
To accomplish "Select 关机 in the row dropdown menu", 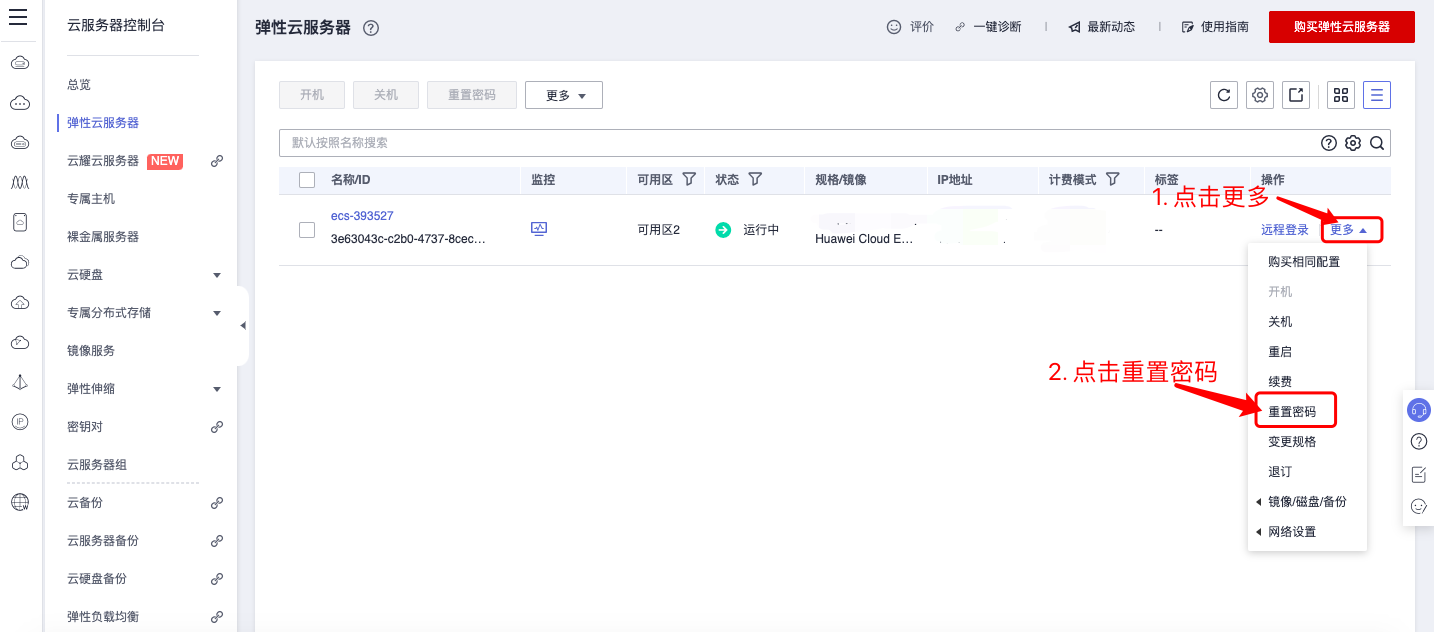I will click(x=1280, y=322).
